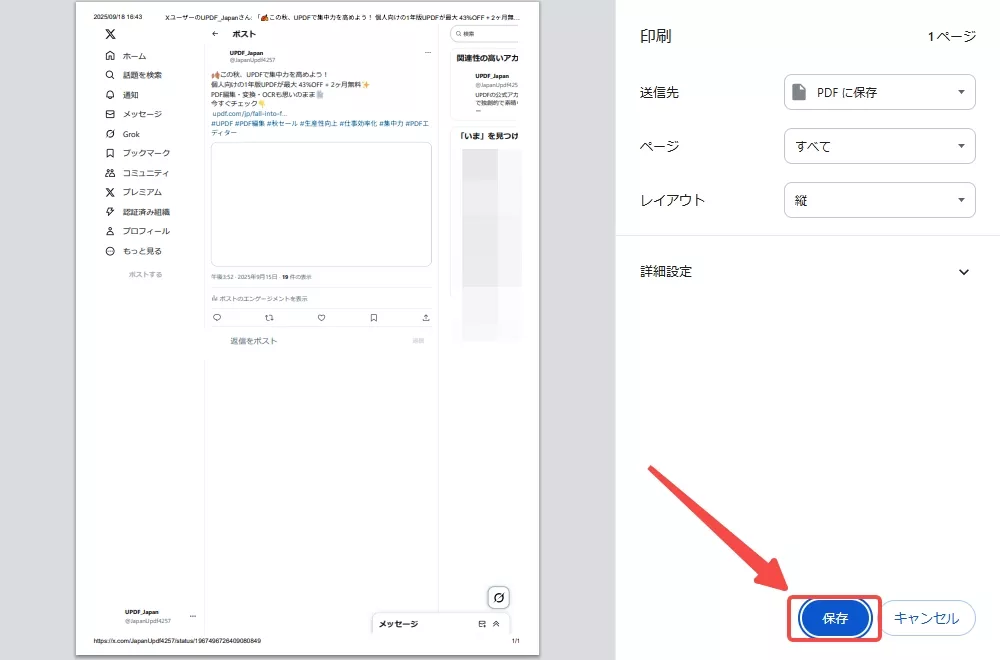Click the もっと見る menu label
Viewport: 1000px width, 660px height.
pyautogui.click(x=142, y=251)
